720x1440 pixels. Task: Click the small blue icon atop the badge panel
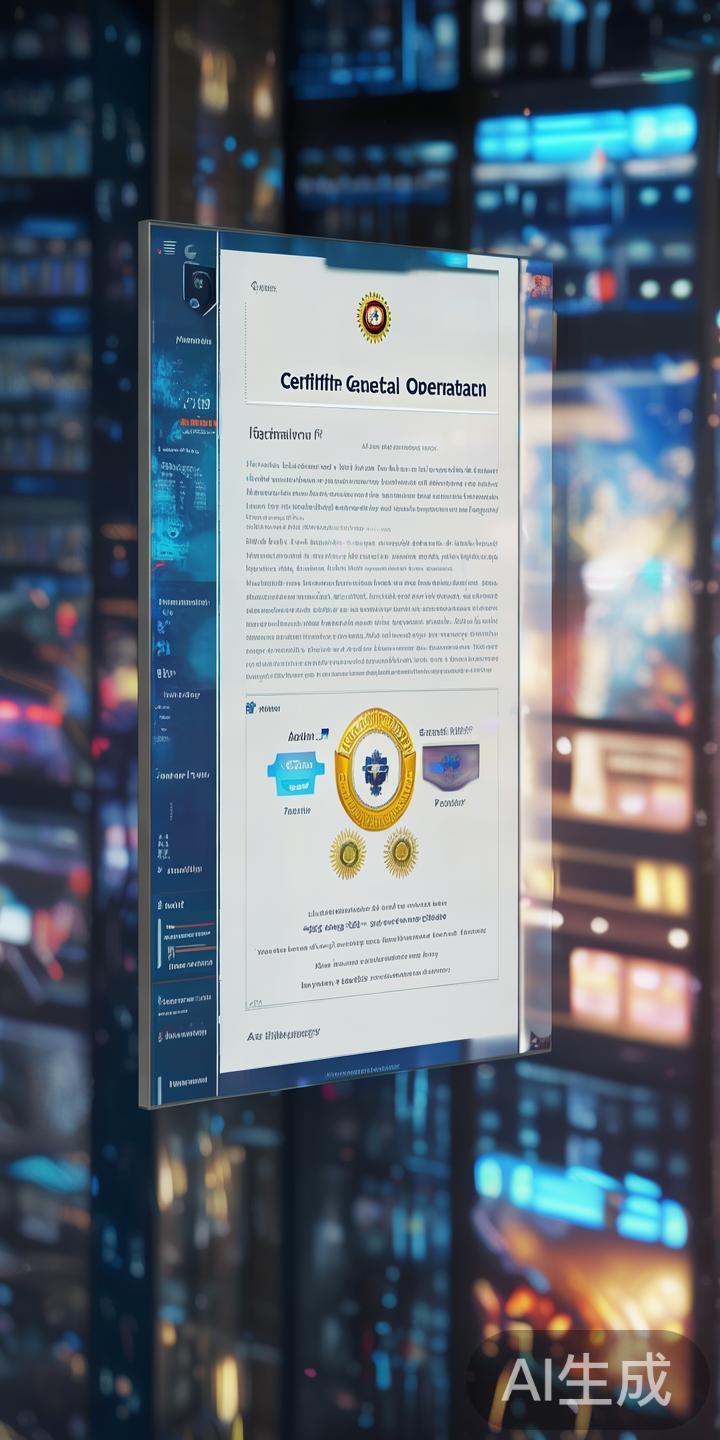[250, 708]
